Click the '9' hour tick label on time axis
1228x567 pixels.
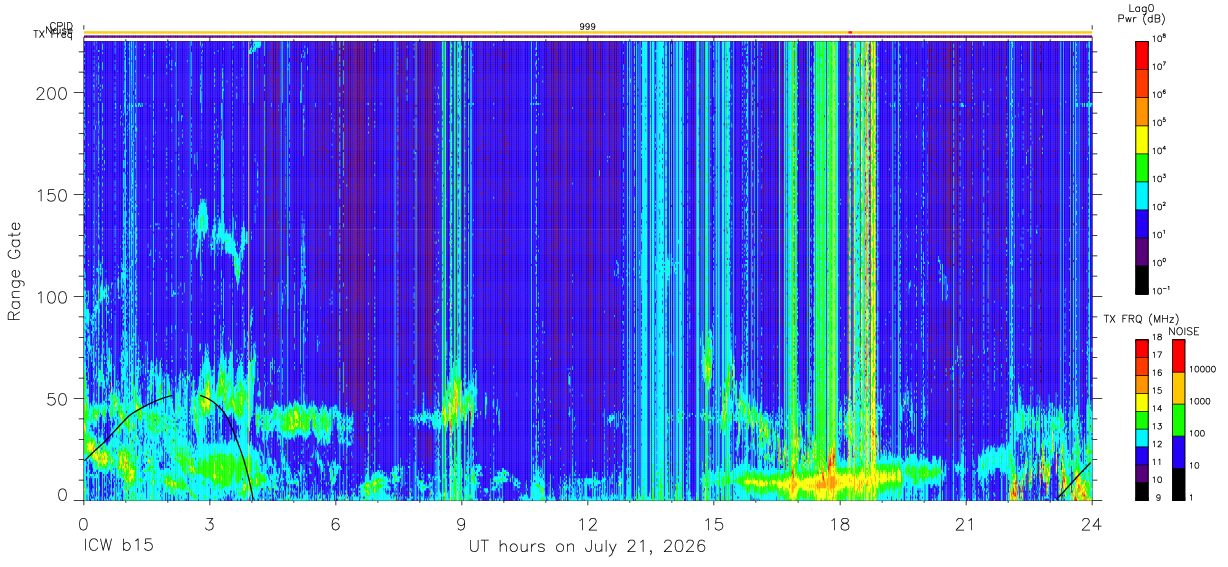coord(461,524)
